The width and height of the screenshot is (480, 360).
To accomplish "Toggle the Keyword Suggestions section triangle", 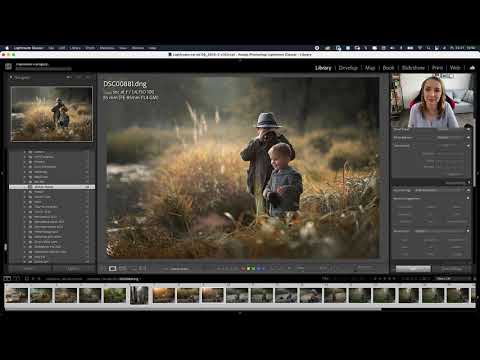I will [x=468, y=199].
